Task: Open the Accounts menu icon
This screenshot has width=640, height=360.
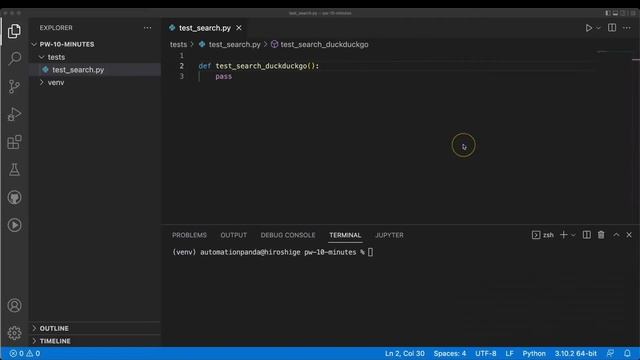Action: (14, 305)
